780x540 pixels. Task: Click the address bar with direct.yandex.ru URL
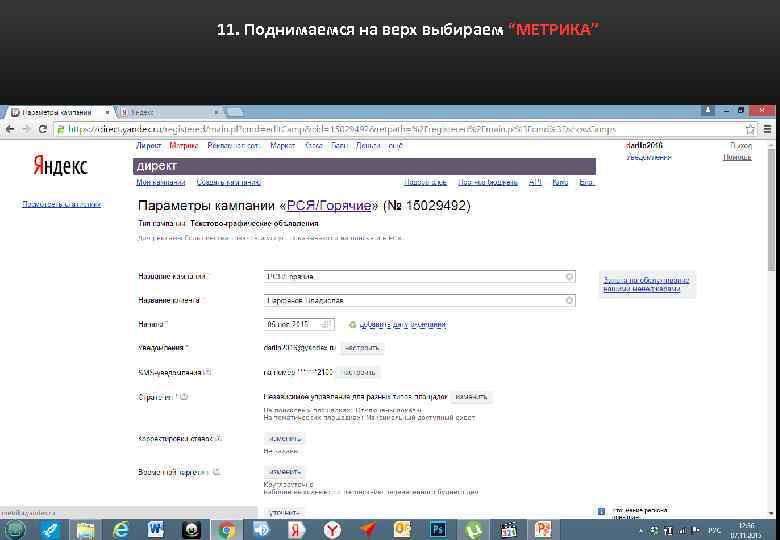[398, 130]
